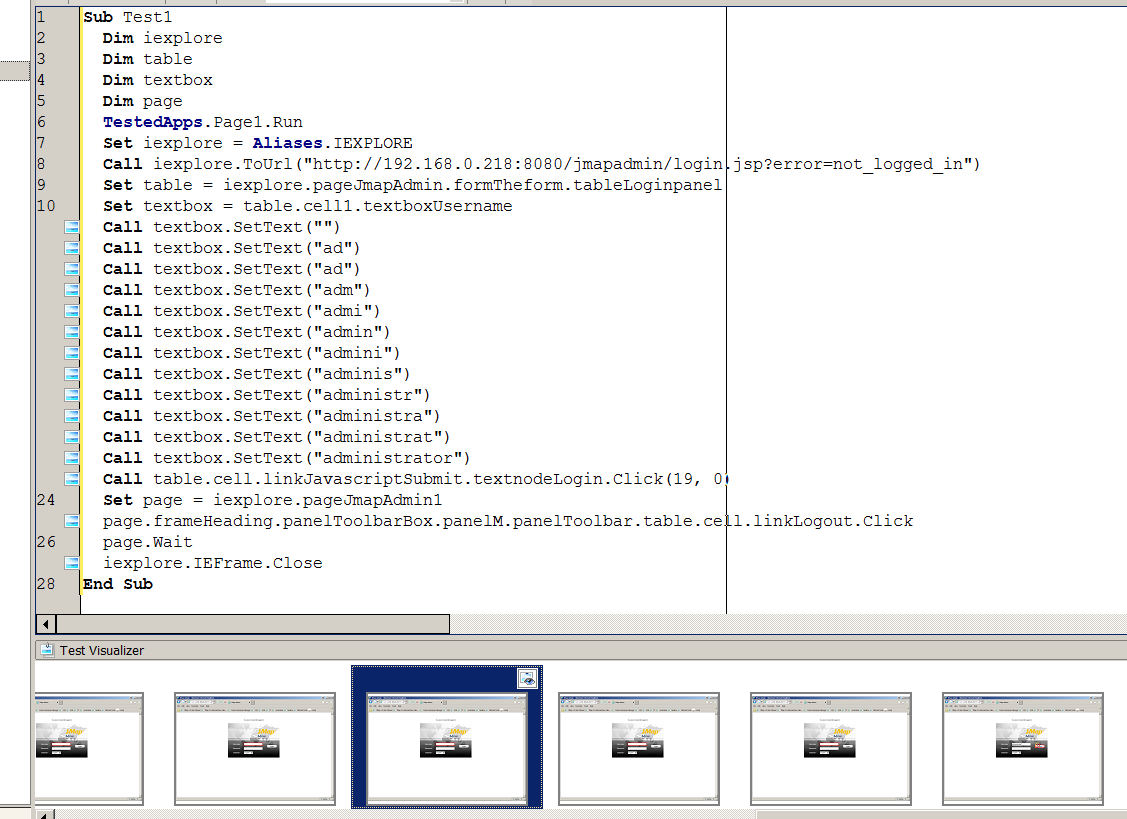This screenshot has height=819, width=1127.
Task: Click the visualizer icon beside SetText("") line
Action: click(x=72, y=227)
